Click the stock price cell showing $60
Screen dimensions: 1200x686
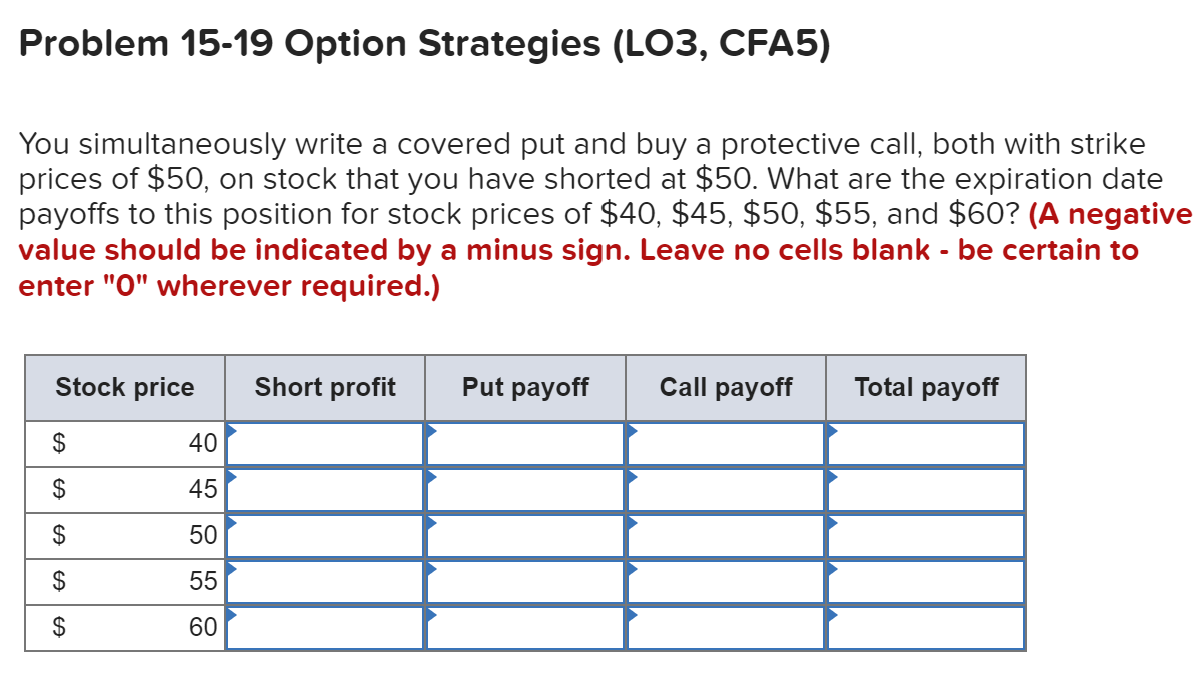click(x=124, y=627)
